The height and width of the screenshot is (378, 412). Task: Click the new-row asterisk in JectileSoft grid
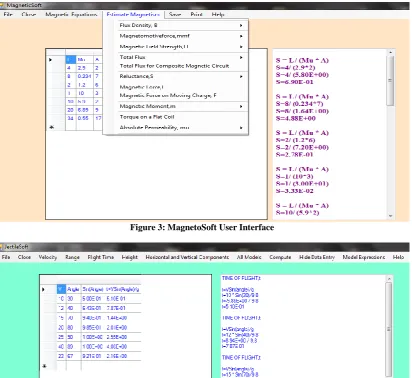click(45, 366)
